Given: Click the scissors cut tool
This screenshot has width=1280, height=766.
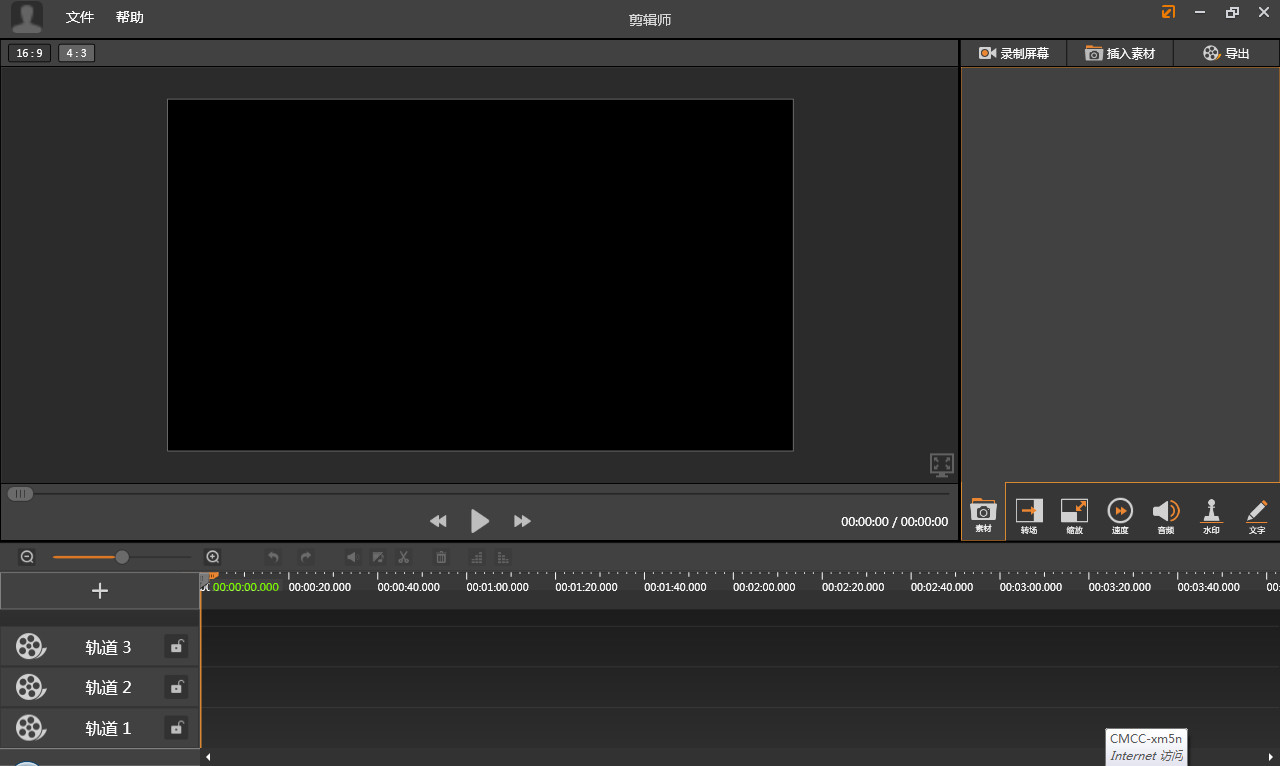Looking at the screenshot, I should (404, 557).
